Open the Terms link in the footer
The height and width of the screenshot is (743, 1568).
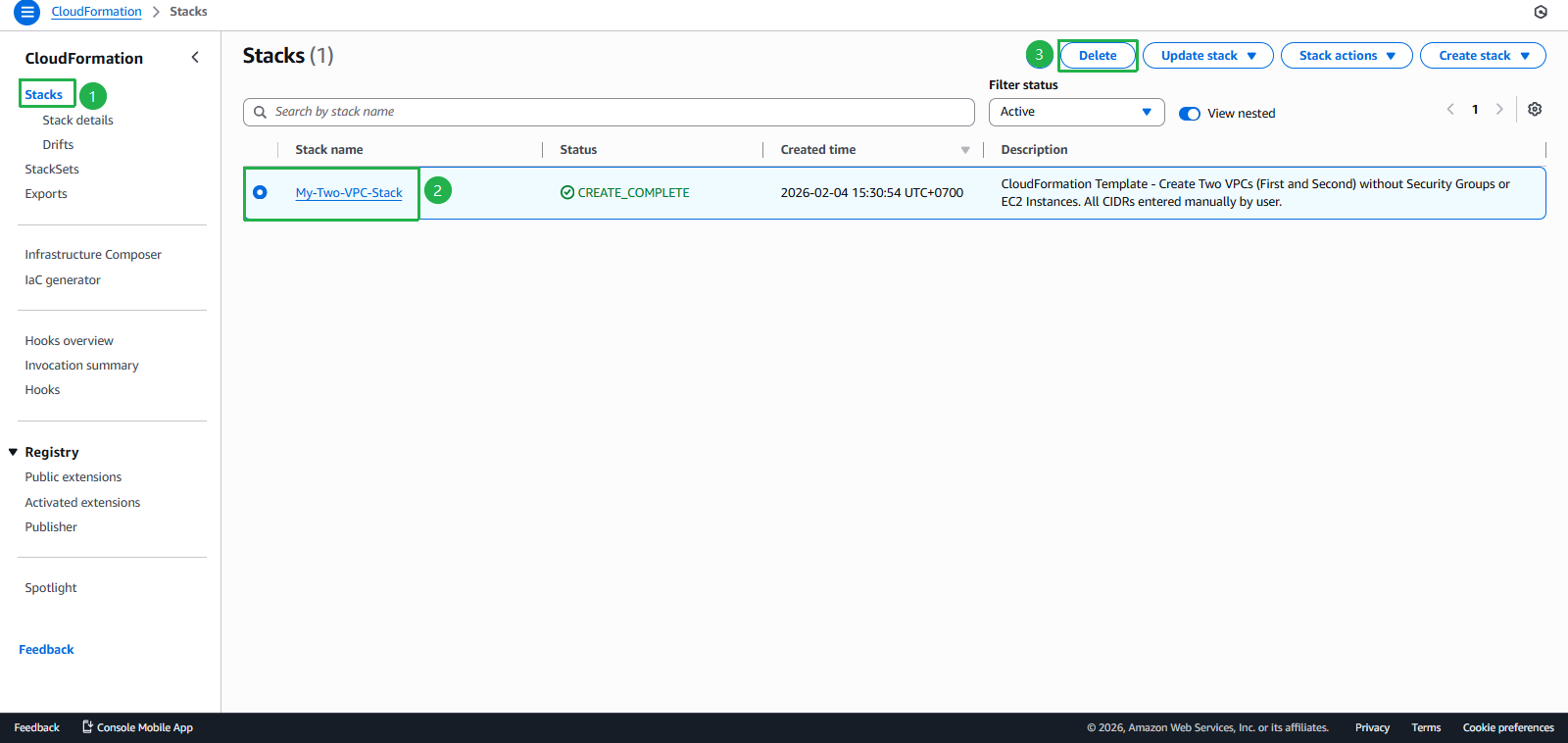click(x=1426, y=727)
